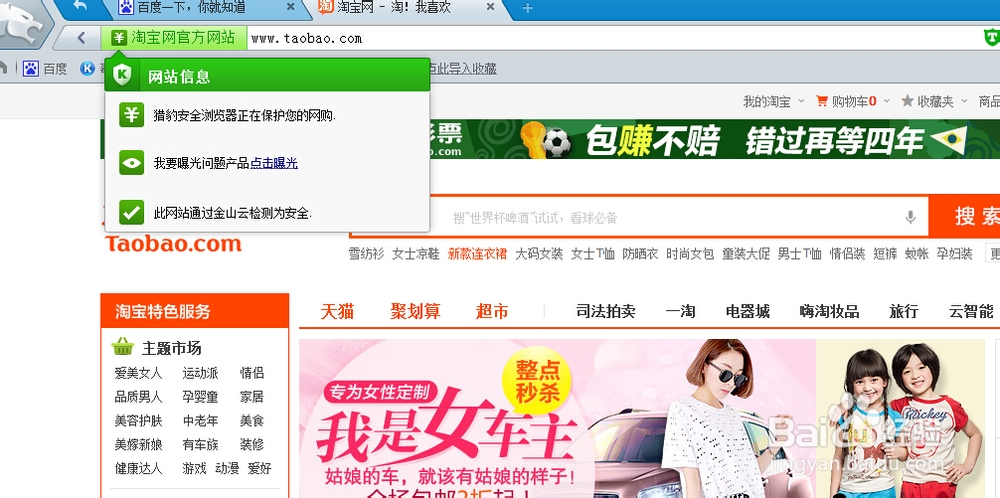Click the 点击曝光 link

[x=274, y=163]
